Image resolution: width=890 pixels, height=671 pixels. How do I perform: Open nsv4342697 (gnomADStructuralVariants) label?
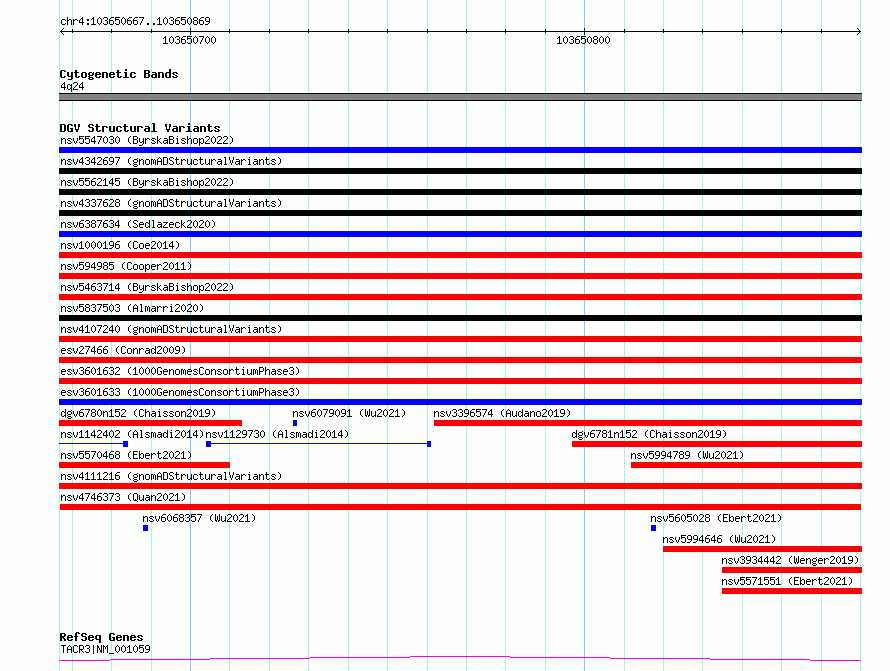pyautogui.click(x=171, y=161)
